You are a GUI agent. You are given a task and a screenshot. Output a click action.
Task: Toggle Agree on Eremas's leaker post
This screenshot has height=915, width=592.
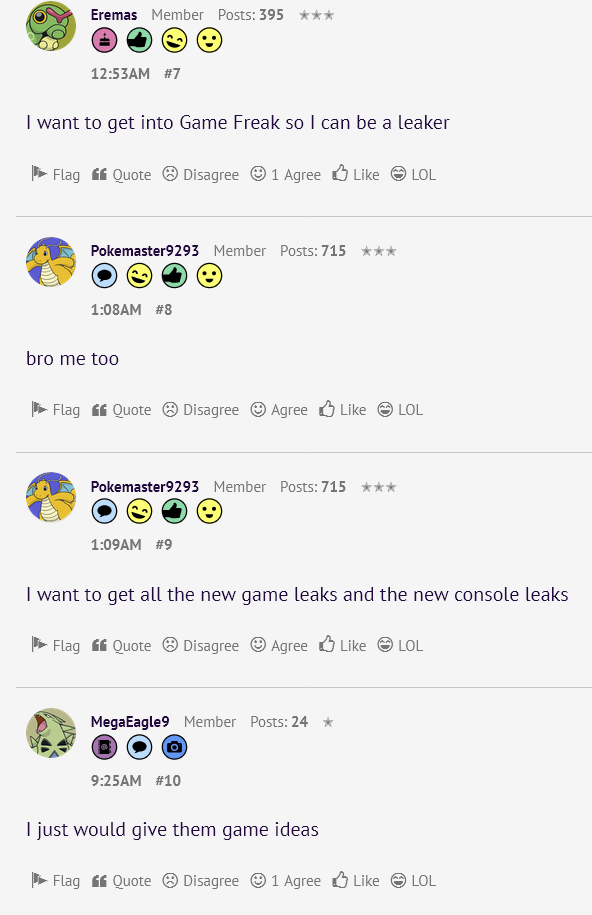285,174
